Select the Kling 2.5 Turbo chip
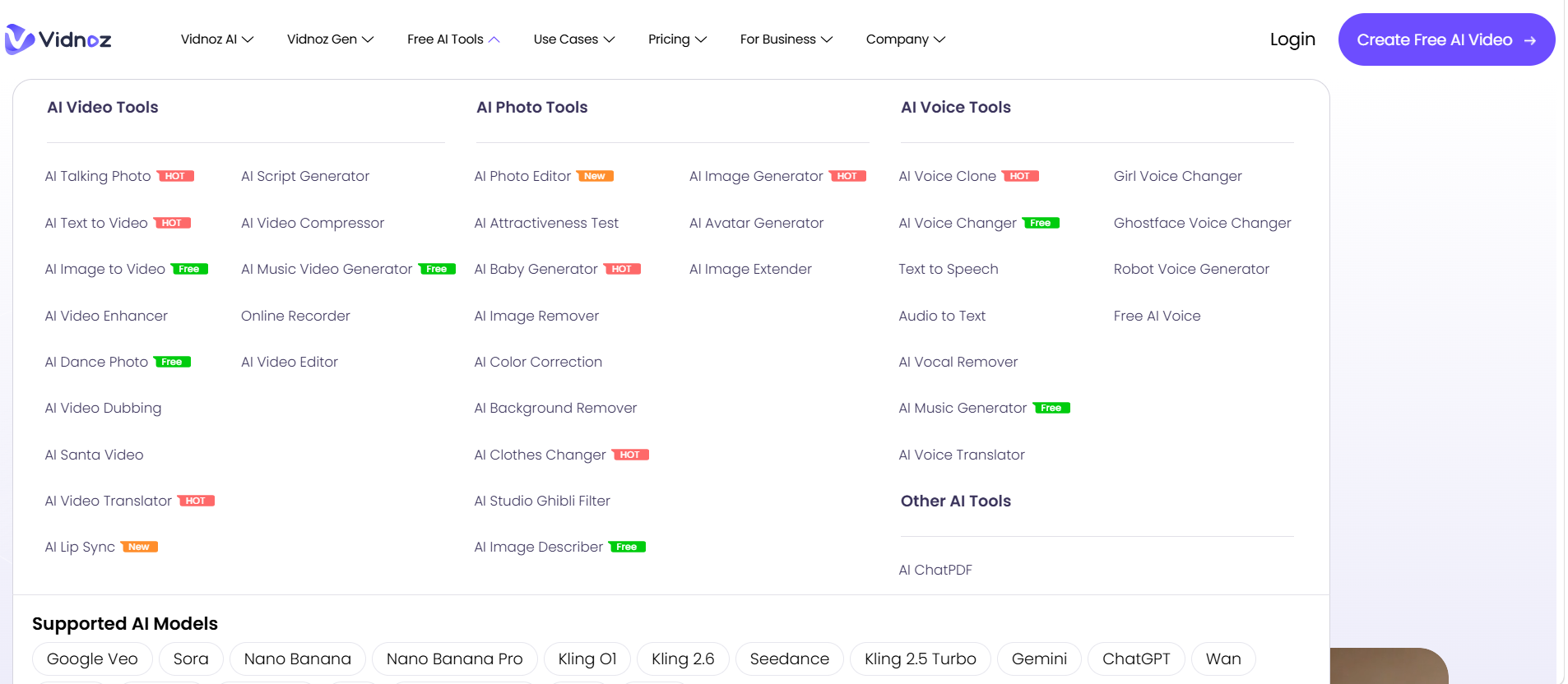This screenshot has height=684, width=1568. [920, 659]
